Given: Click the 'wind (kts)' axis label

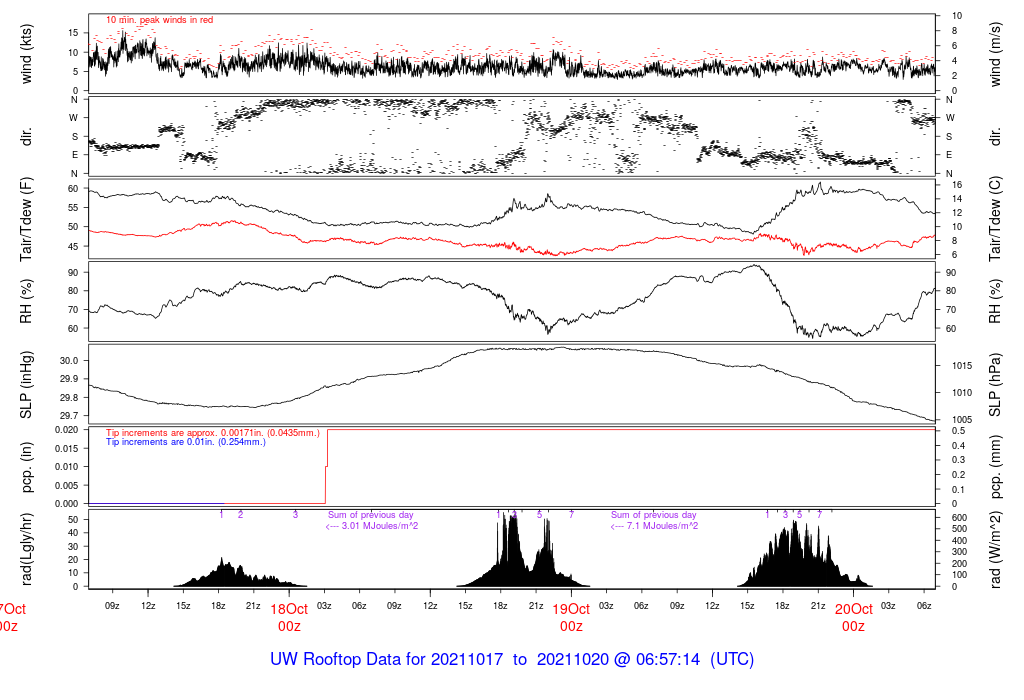Looking at the screenshot, I should click(26, 54).
